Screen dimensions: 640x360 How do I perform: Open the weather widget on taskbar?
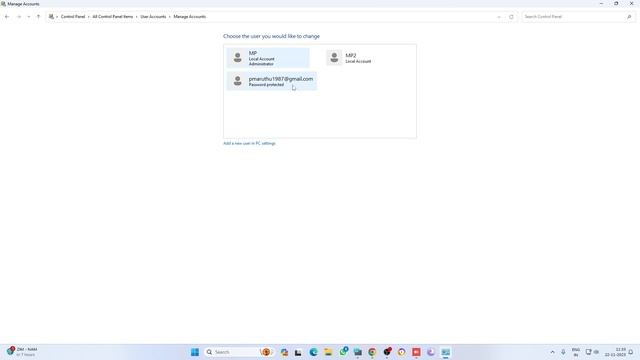(22, 352)
